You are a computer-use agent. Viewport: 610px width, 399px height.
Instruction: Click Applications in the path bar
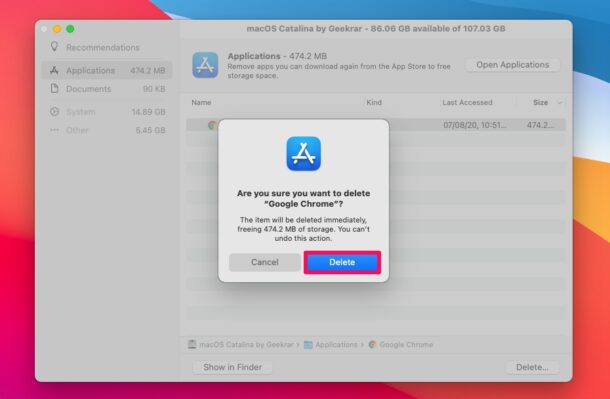click(336, 345)
